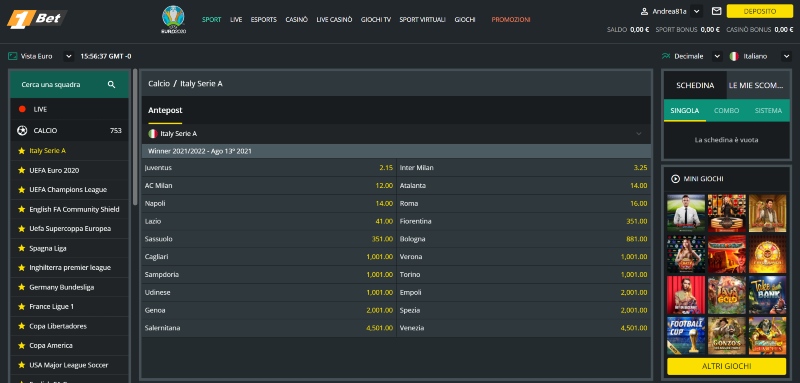800x383 pixels.
Task: Click the ALTRI GIOCHI button
Action: pos(727,366)
